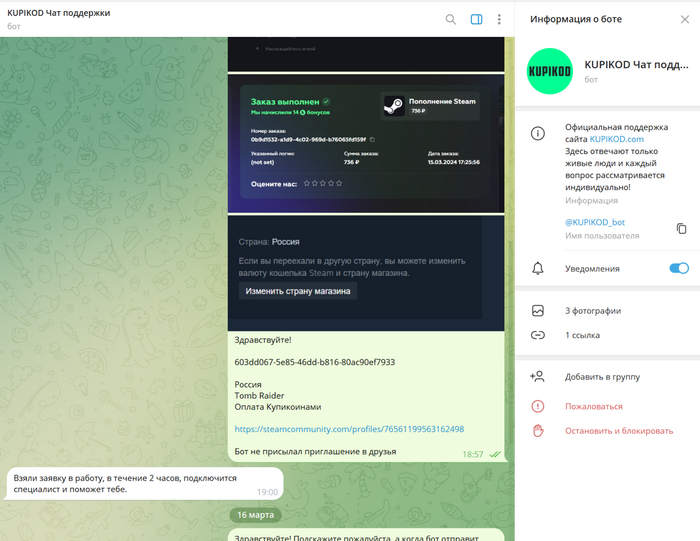
Task: Open the top dark screenshot image
Action: pyautogui.click(x=366, y=54)
